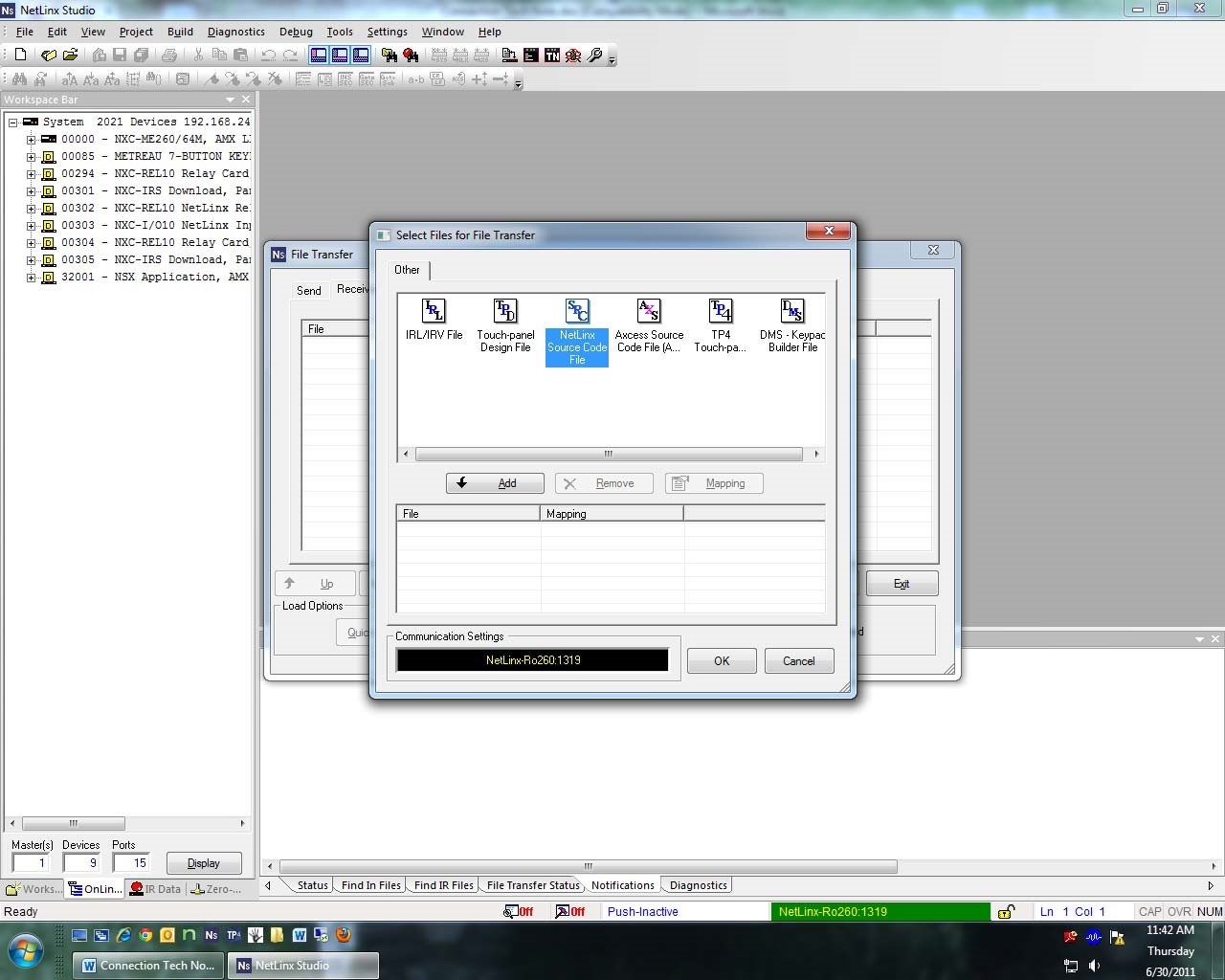This screenshot has width=1225, height=980.
Task: Click Exit in File Transfer window
Action: (x=902, y=584)
